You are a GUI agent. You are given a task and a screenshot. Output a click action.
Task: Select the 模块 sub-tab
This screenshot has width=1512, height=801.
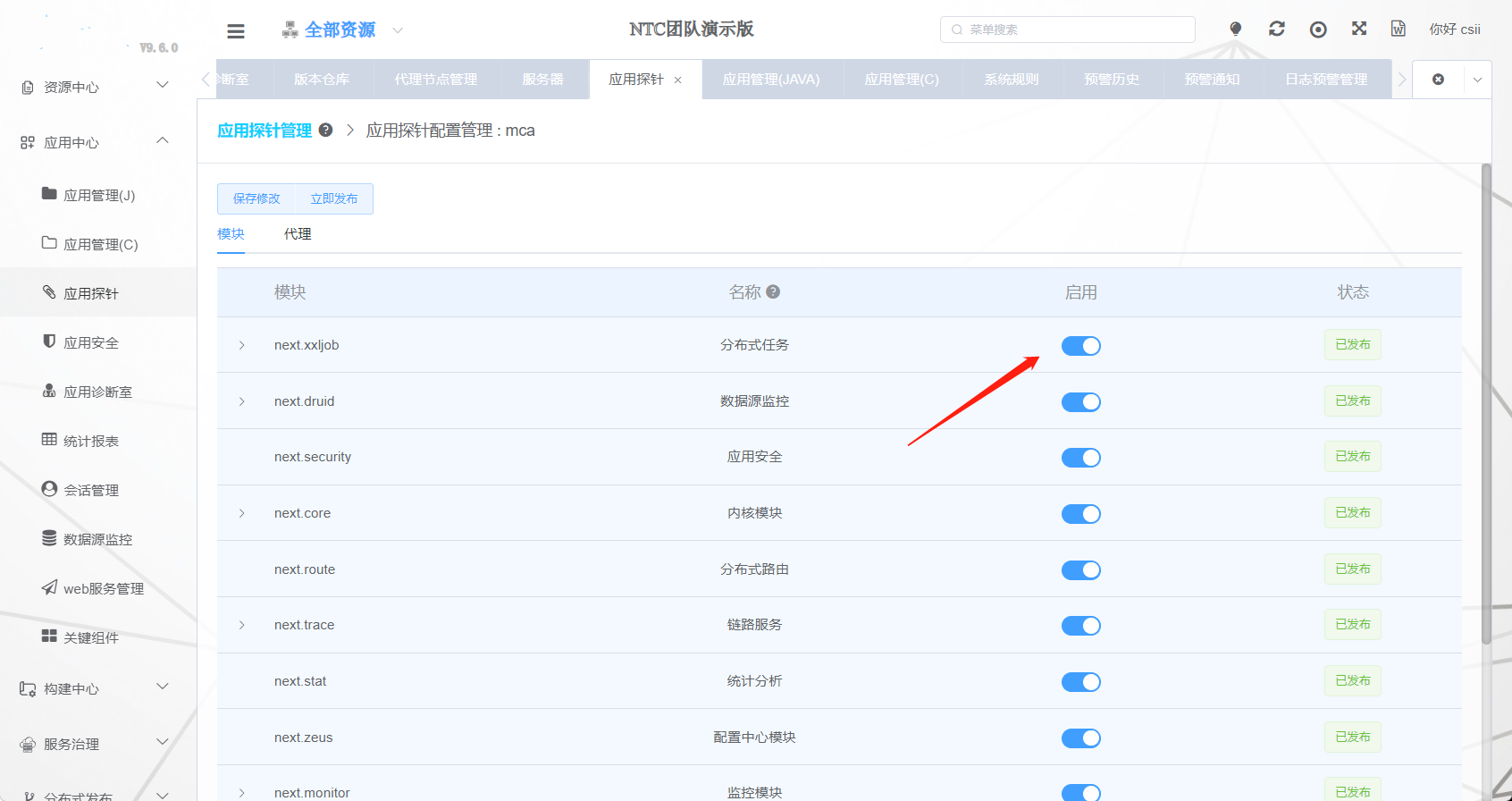point(231,234)
